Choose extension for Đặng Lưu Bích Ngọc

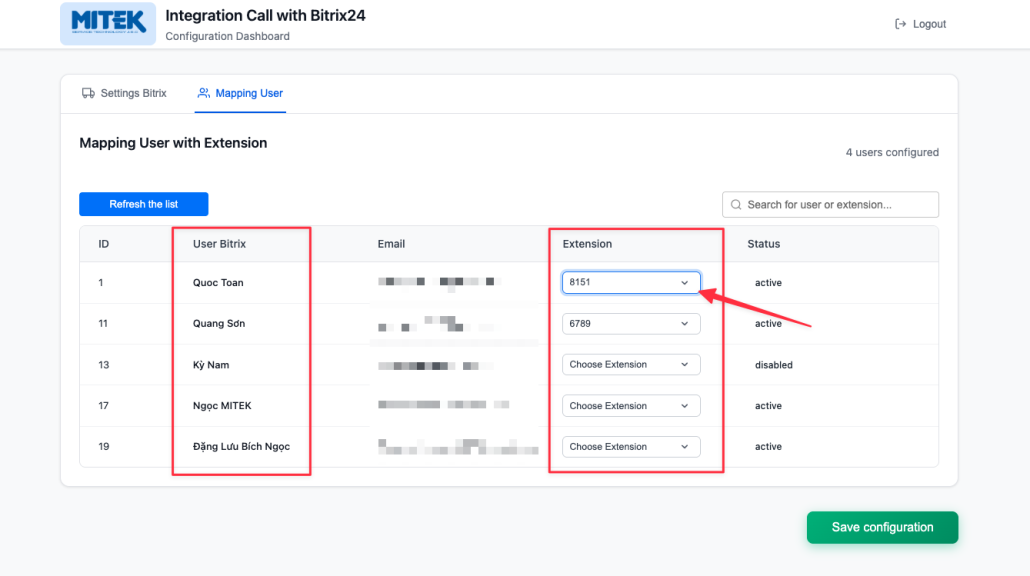point(631,447)
